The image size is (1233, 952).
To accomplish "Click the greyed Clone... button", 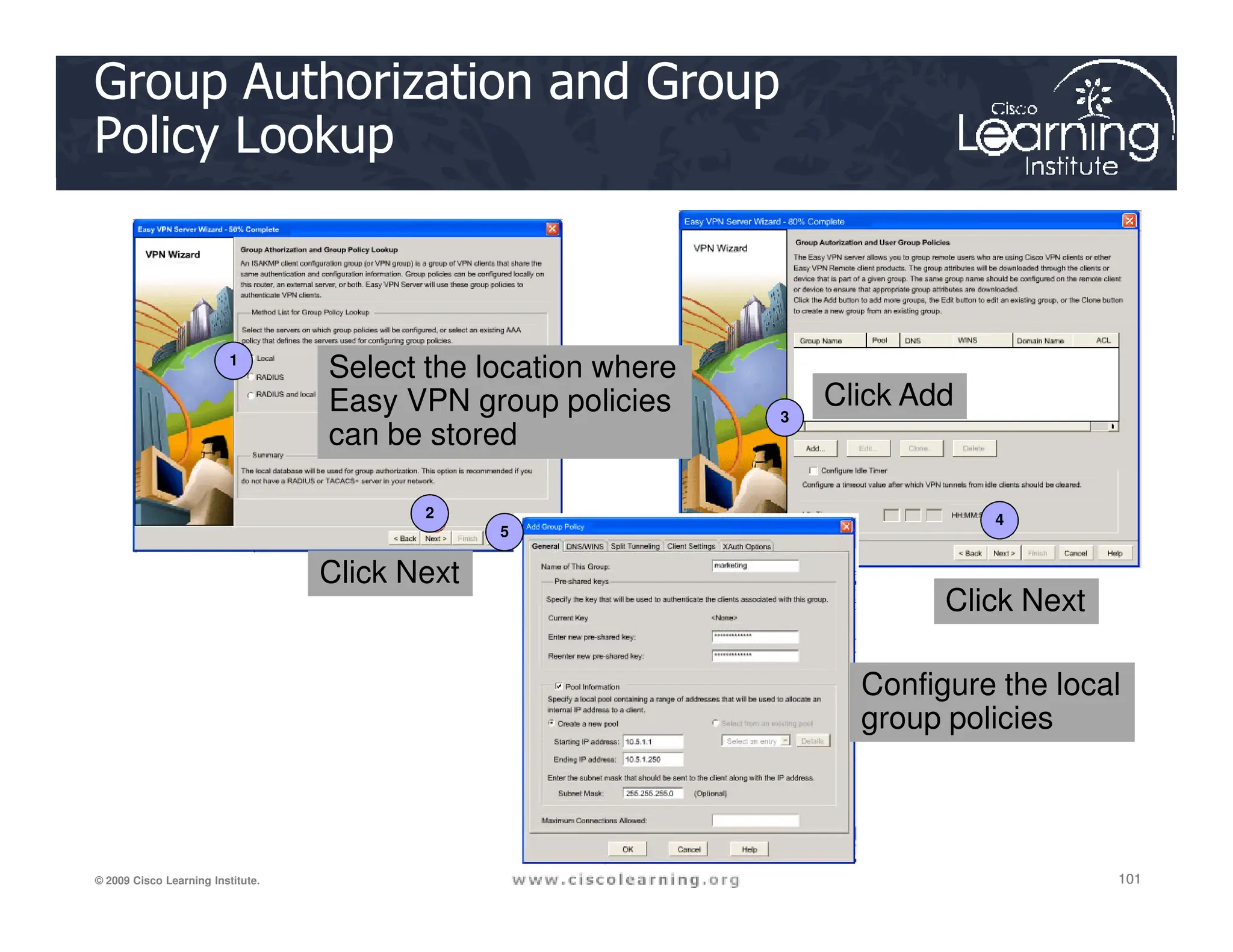I will click(x=921, y=448).
